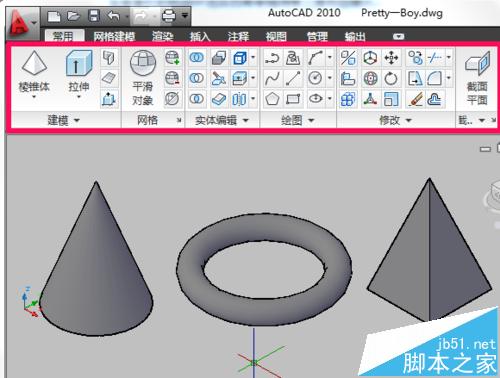Viewport: 500px width, 378px height.
Task: Click the Extract Edges blue cube icon
Action: [240, 58]
